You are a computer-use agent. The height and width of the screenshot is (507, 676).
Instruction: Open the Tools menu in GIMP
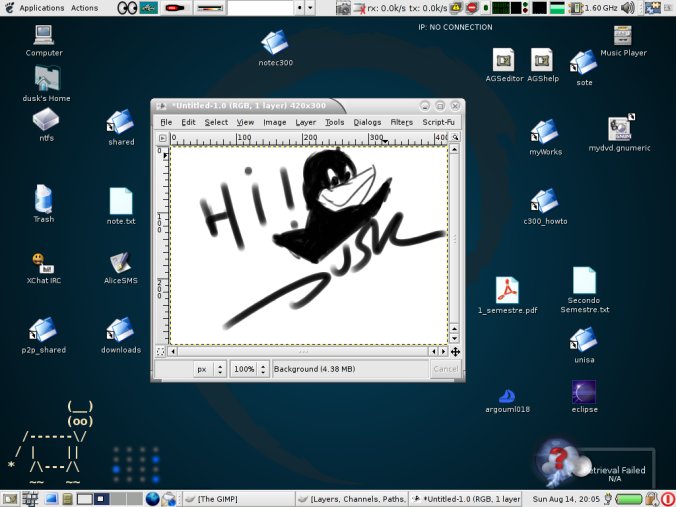[x=335, y=122]
